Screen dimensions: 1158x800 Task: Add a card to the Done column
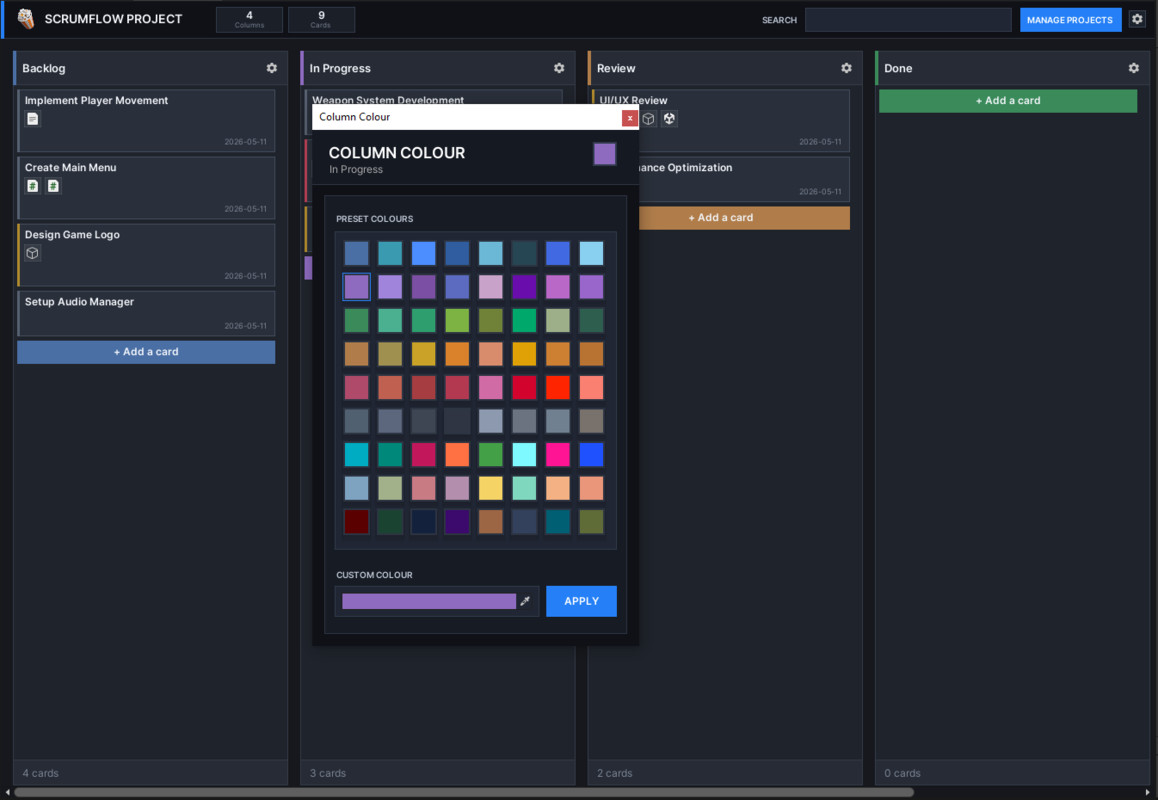click(x=1007, y=100)
